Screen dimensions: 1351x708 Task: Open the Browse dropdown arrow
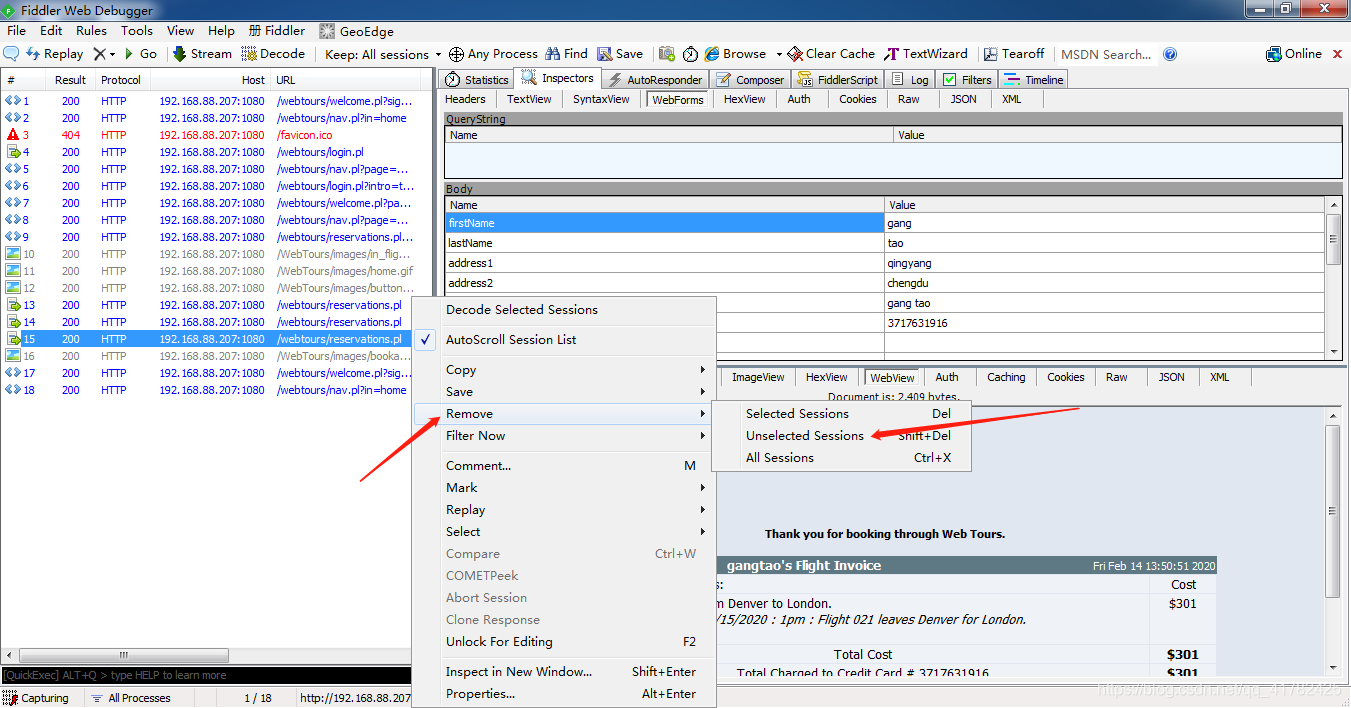click(778, 54)
